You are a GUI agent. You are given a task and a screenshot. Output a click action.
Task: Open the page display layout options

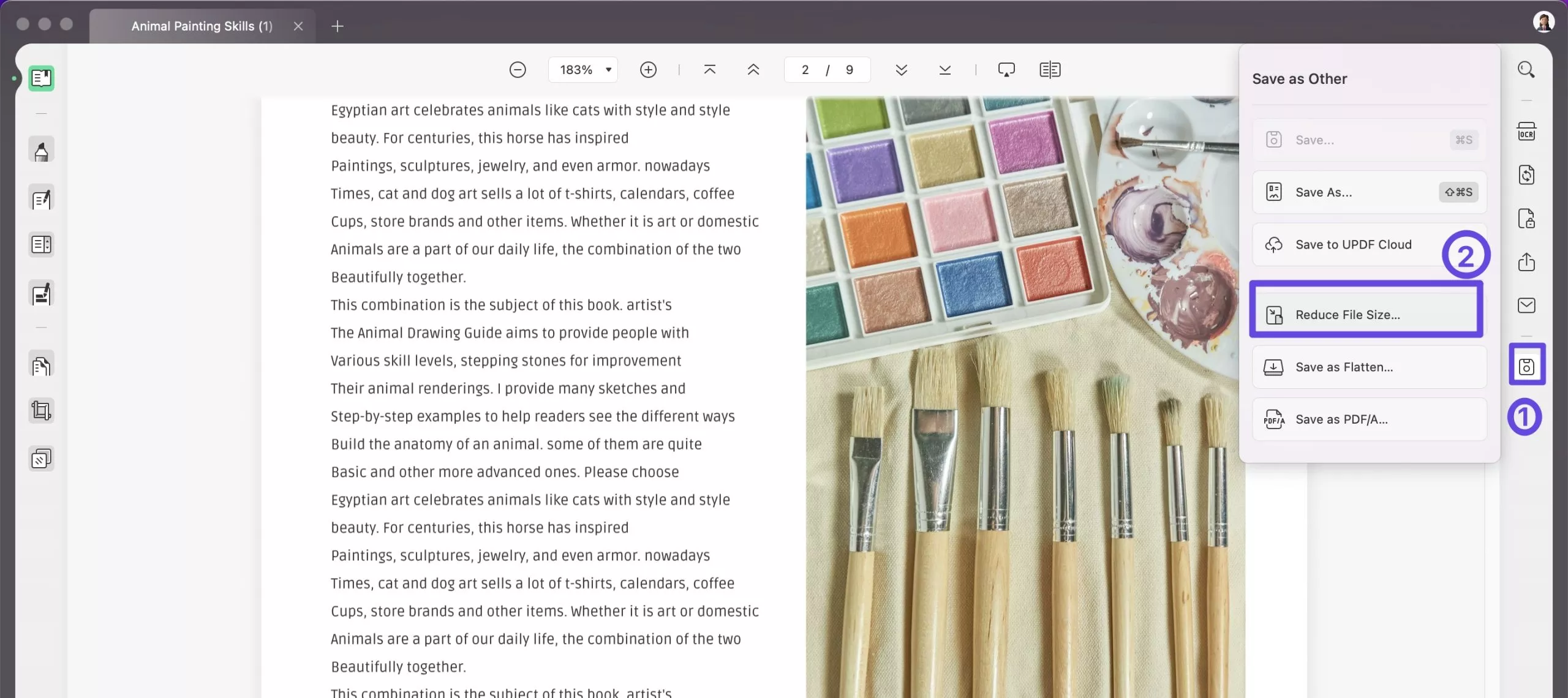click(x=1050, y=70)
